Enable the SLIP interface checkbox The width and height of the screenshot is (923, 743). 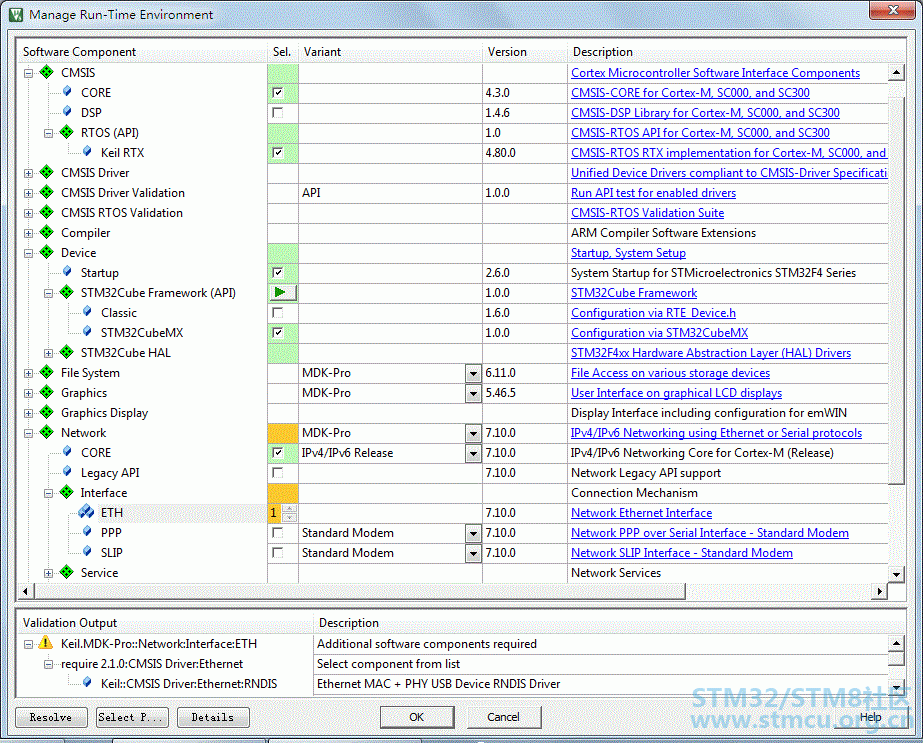(278, 553)
